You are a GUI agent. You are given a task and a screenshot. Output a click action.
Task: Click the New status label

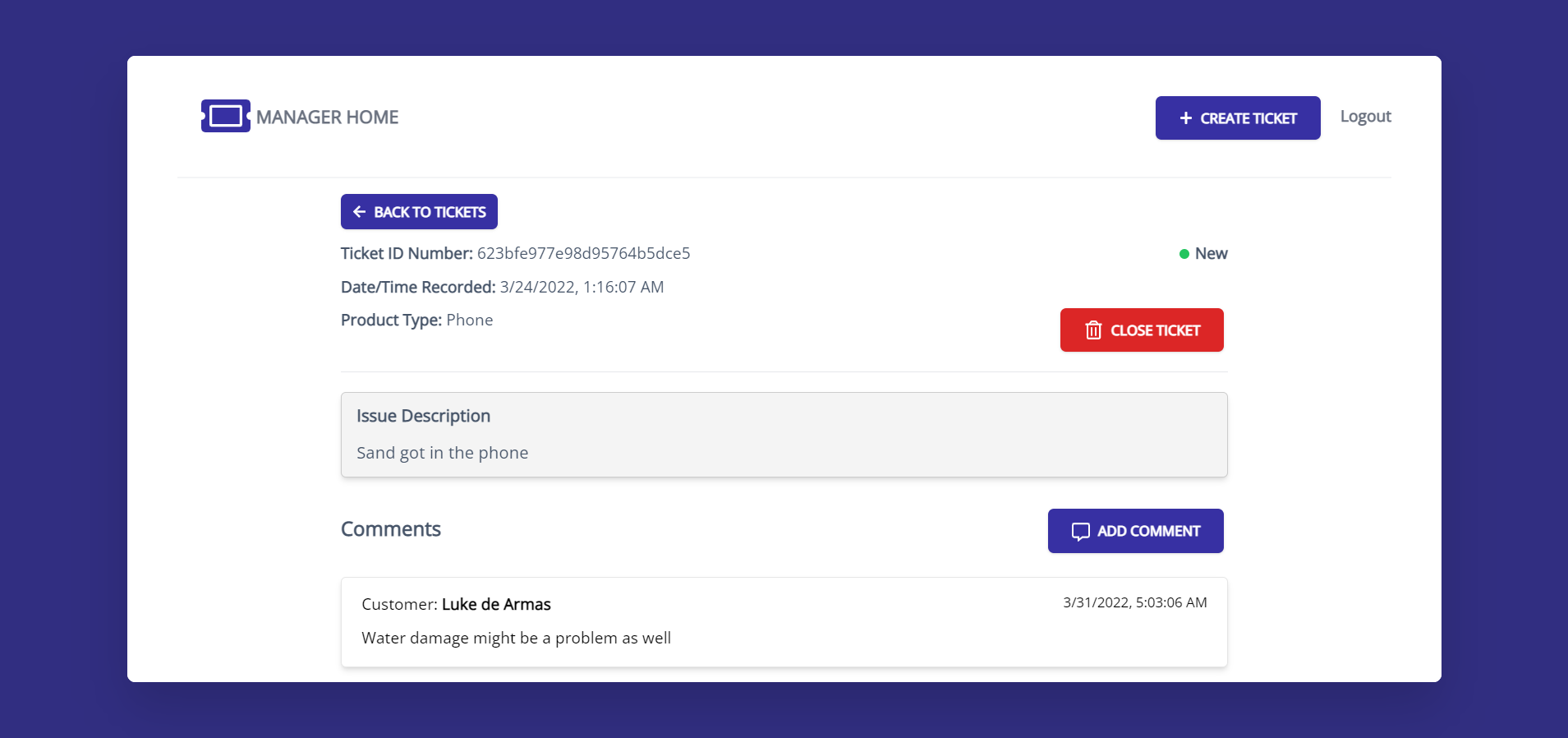[x=1211, y=254]
